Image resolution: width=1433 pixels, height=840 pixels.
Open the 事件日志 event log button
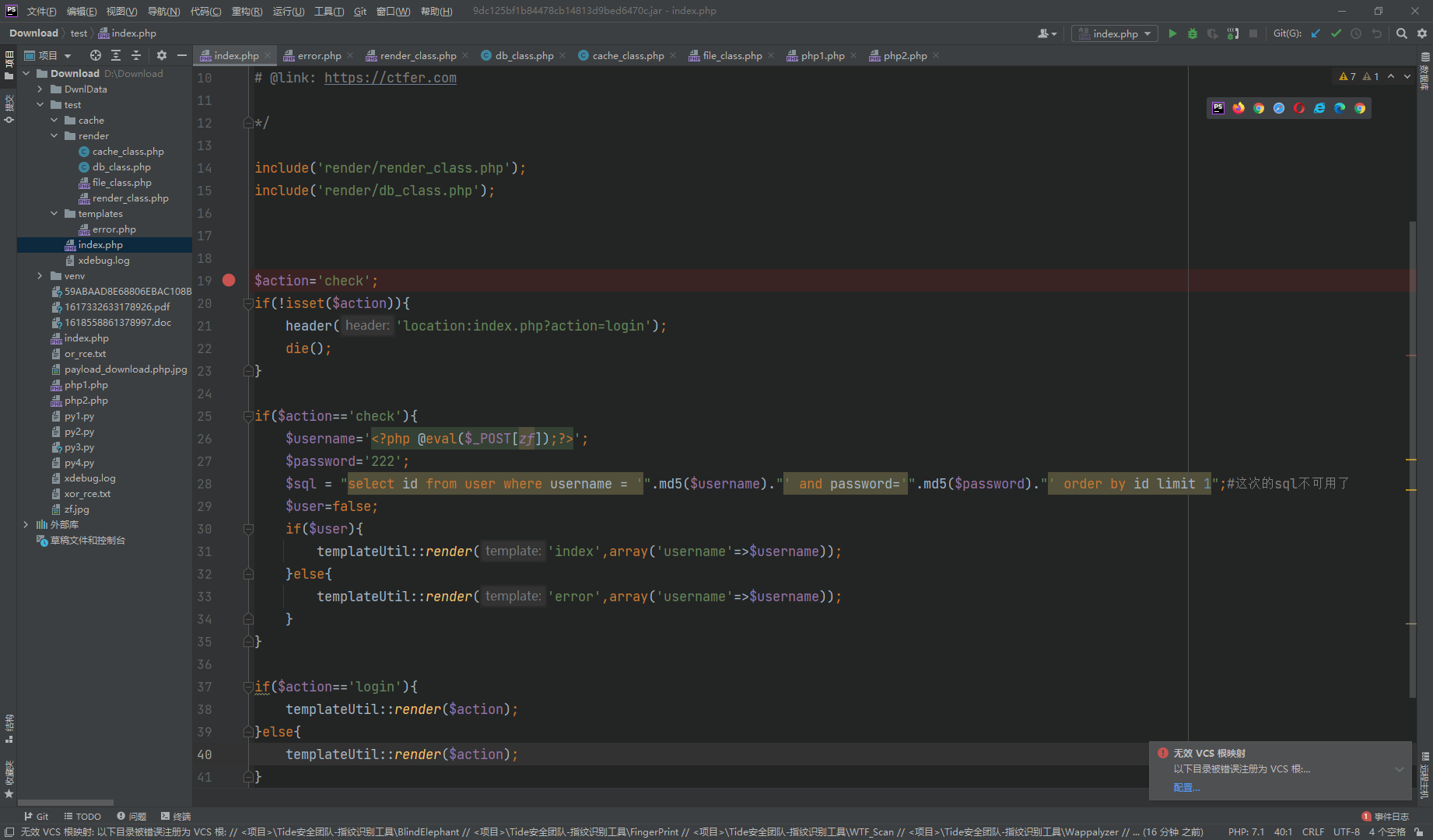pos(1386,816)
